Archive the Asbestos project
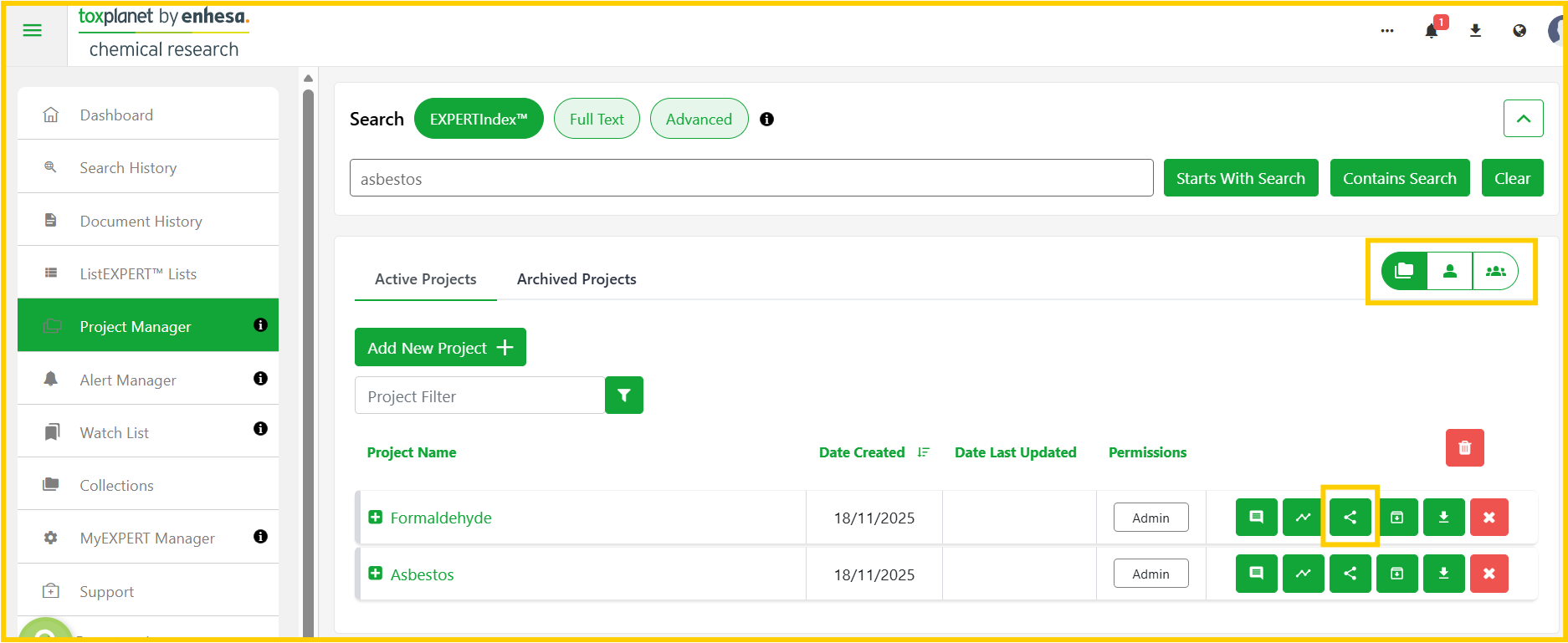The image size is (1568, 643). click(x=1396, y=574)
